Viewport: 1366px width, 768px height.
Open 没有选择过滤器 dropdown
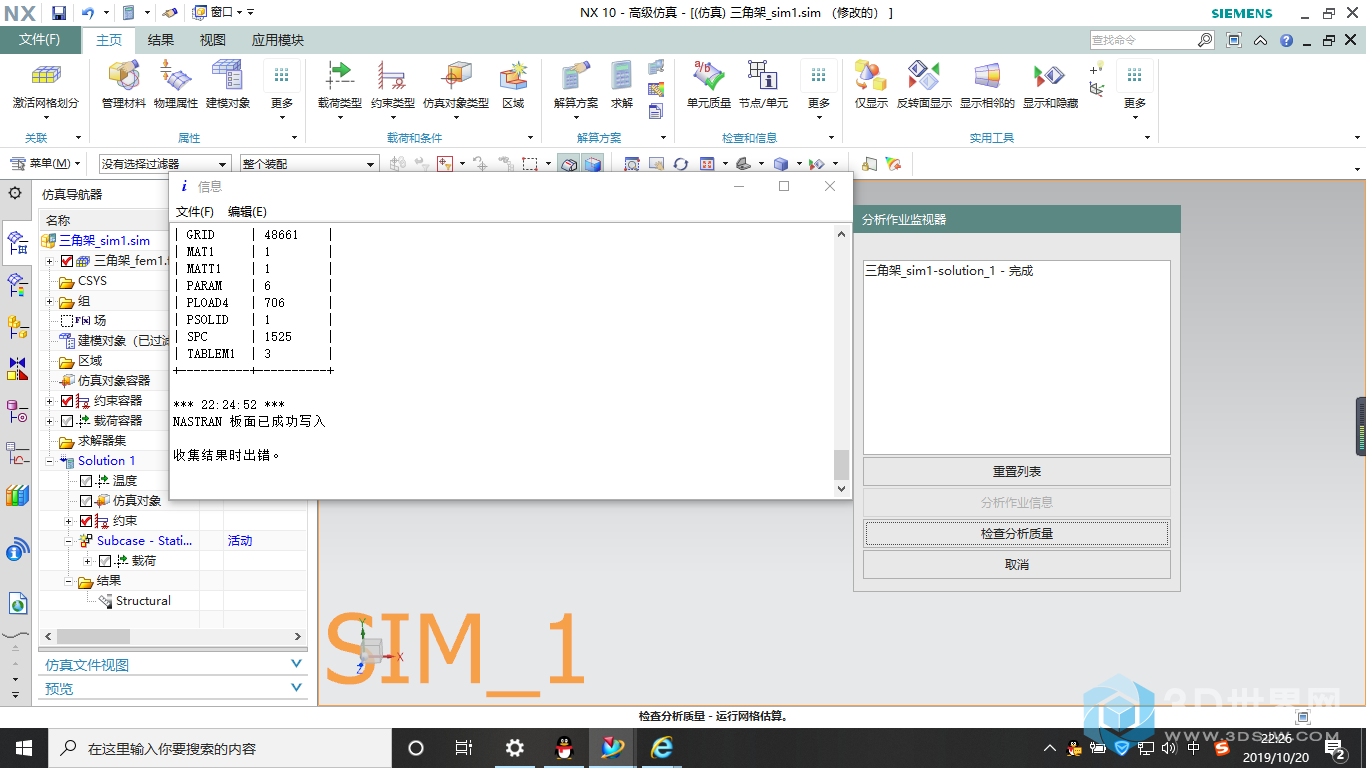point(165,164)
